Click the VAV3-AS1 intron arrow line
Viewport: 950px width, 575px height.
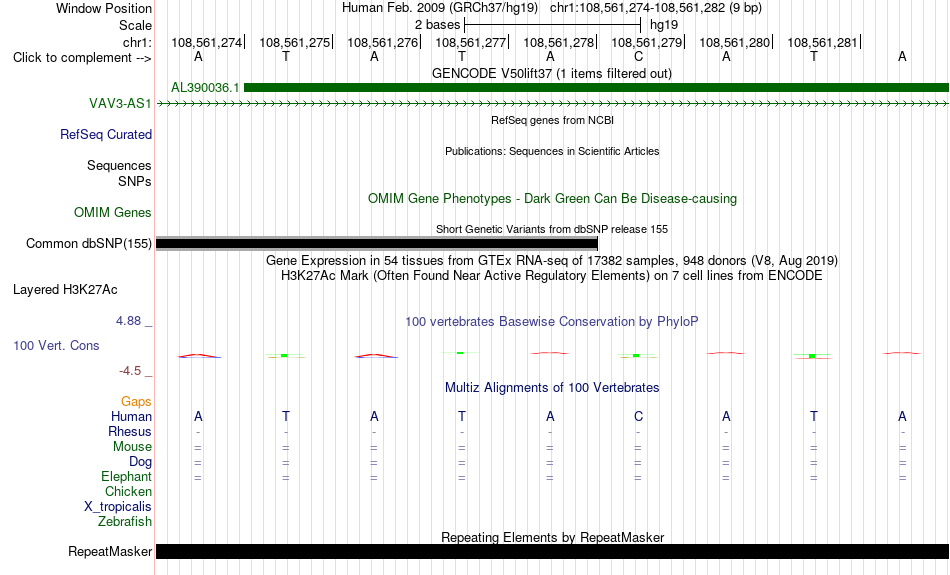[x=553, y=104]
